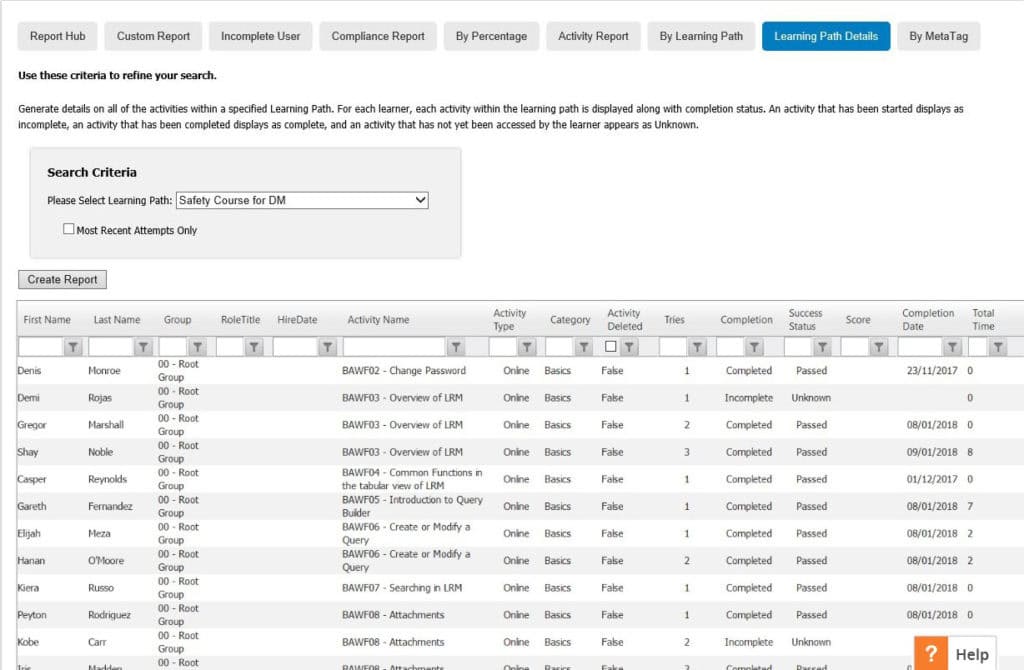Open the By MetaTag tab
This screenshot has width=1024, height=670.
click(x=938, y=35)
